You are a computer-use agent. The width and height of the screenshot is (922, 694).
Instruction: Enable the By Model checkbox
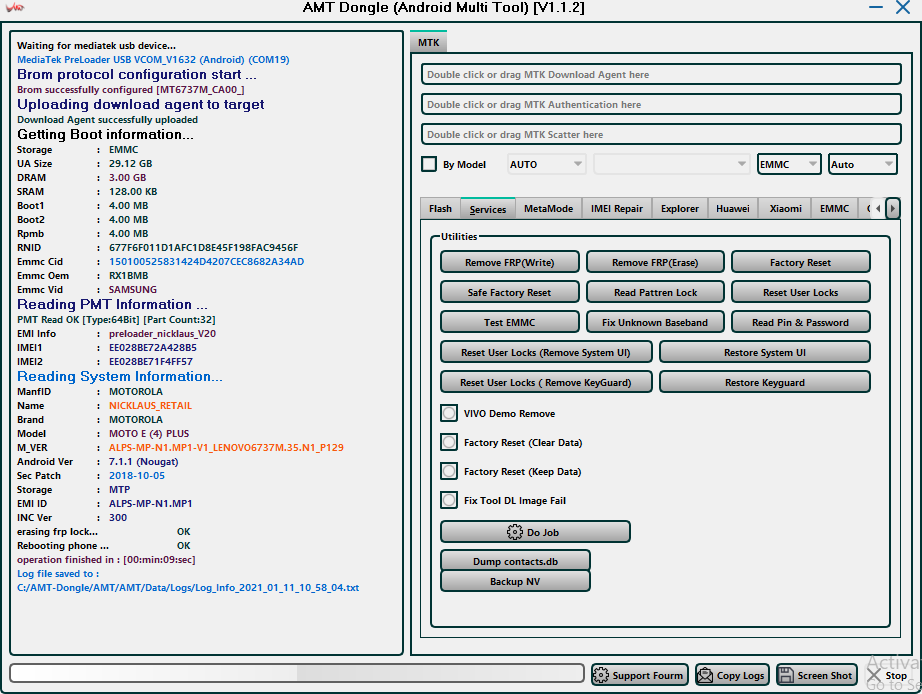[x=429, y=164]
